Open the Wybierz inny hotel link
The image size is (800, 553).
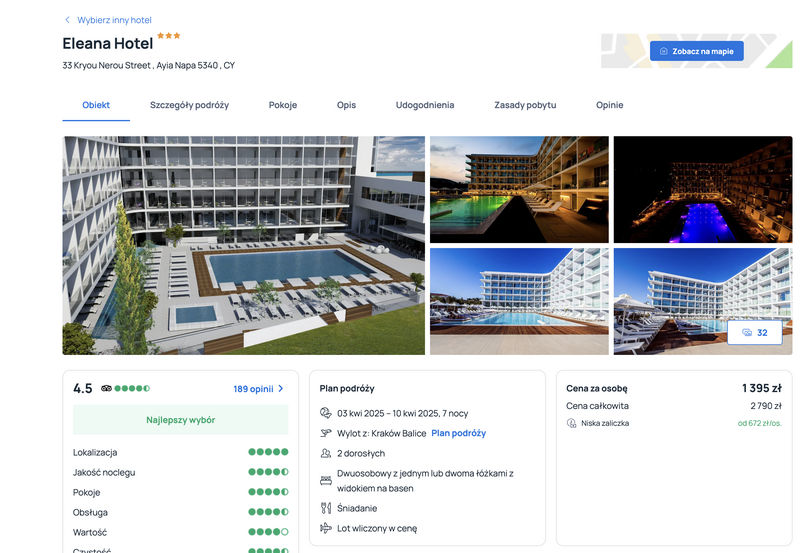click(114, 20)
